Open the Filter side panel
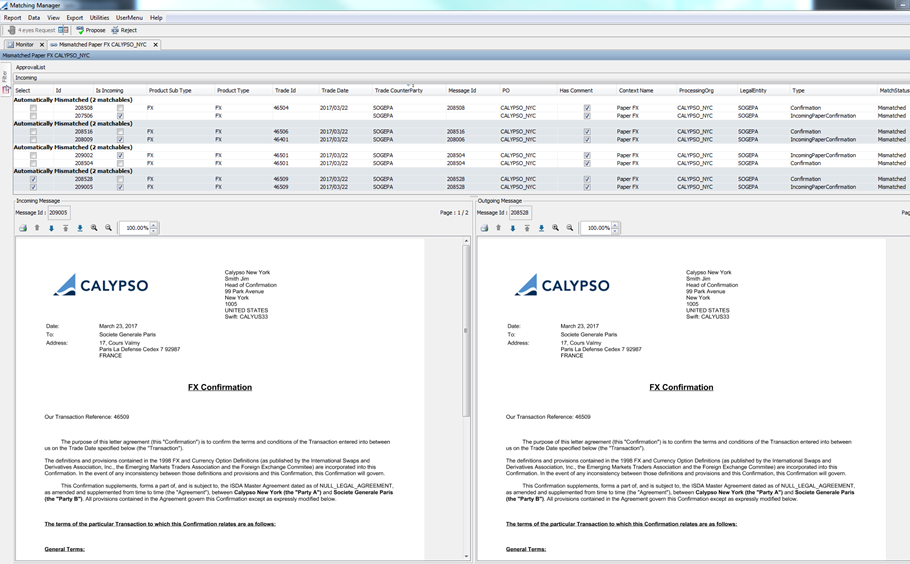910x564 pixels. [x=5, y=76]
